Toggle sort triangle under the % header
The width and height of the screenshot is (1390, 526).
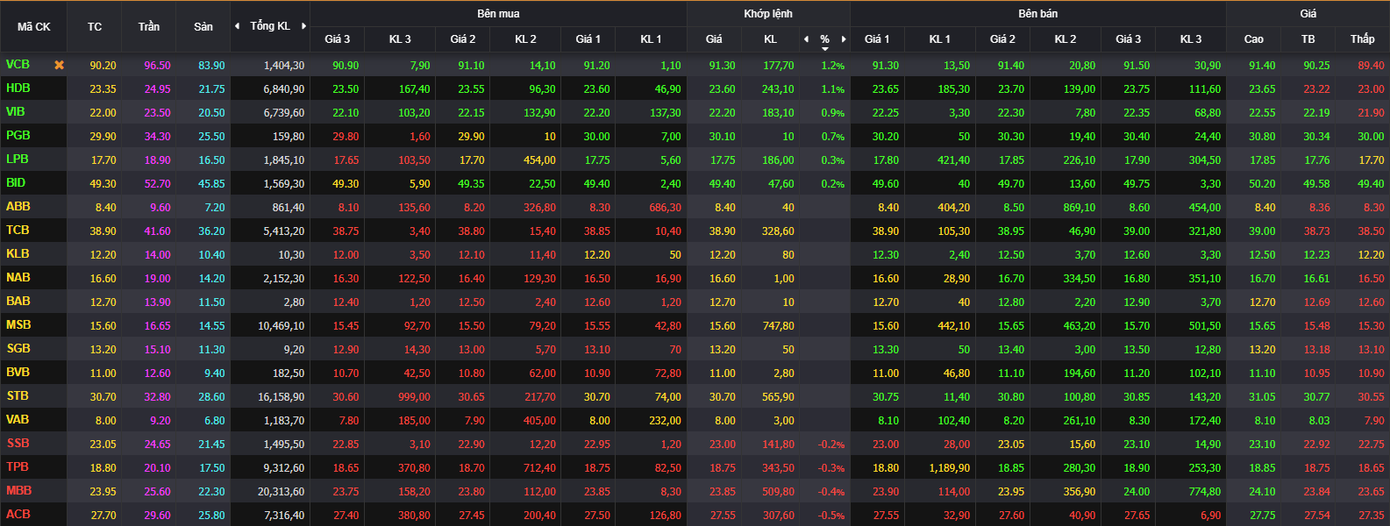825,49
